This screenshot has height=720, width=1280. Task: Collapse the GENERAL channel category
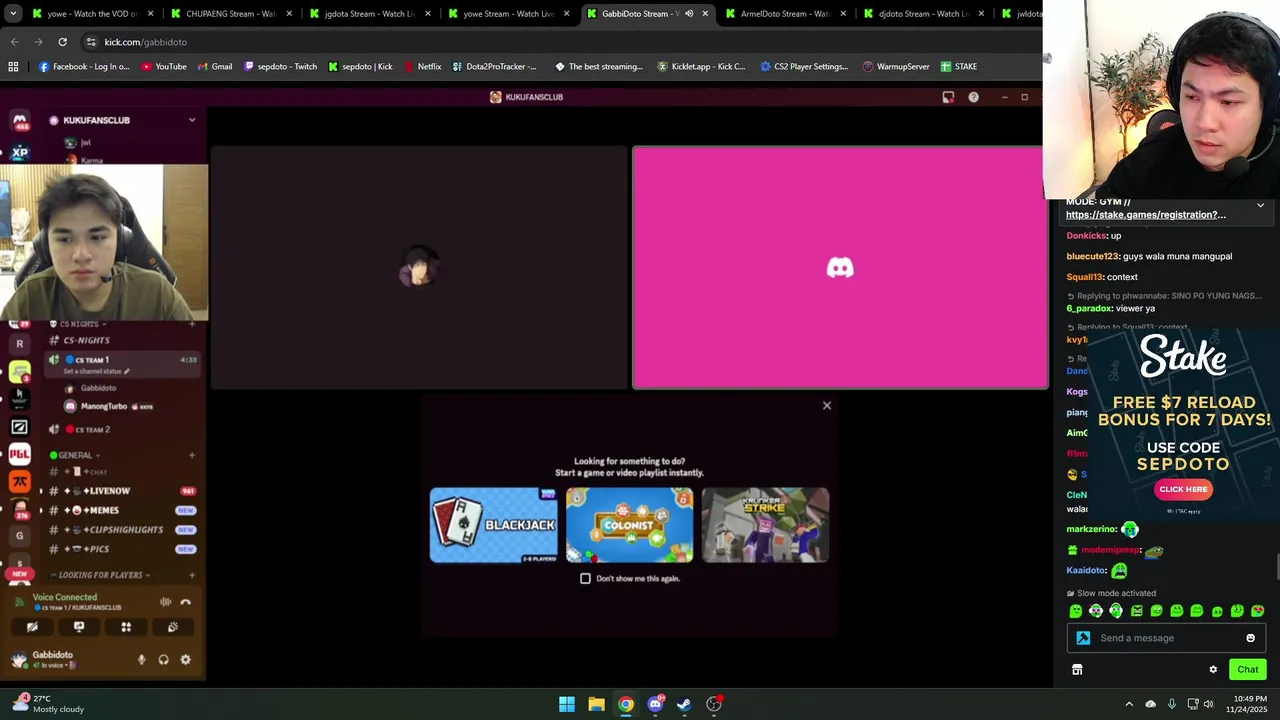click(x=75, y=455)
